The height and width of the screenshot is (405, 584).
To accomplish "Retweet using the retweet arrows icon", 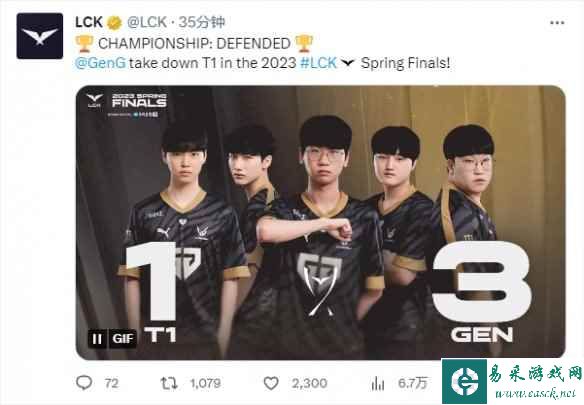I will 169,383.
